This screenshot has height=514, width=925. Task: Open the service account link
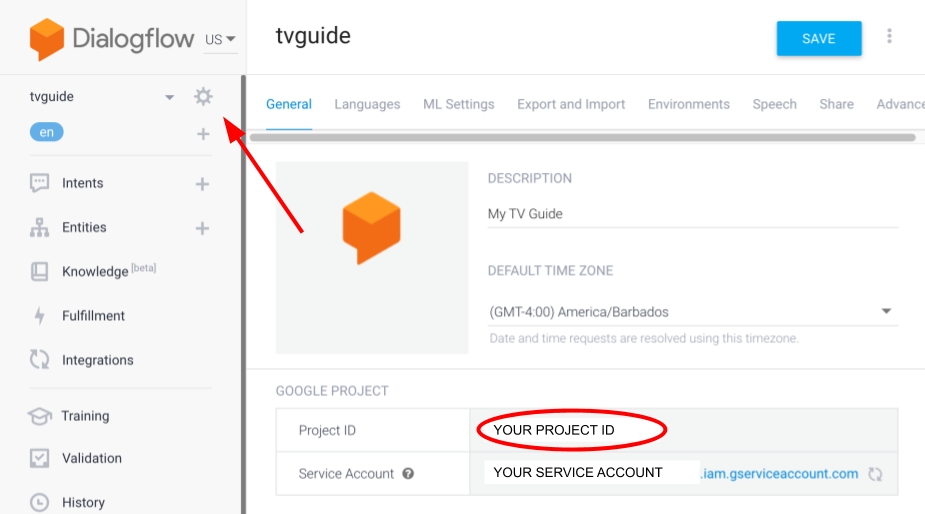click(779, 474)
